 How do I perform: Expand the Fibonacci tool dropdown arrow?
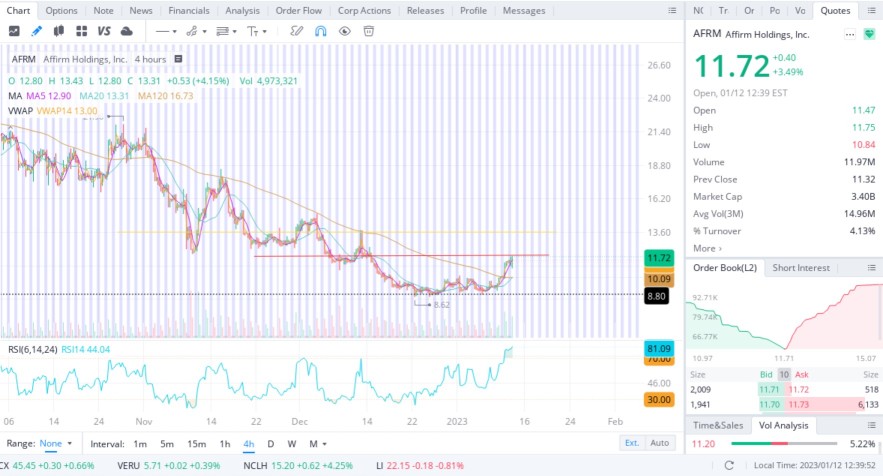click(x=234, y=32)
